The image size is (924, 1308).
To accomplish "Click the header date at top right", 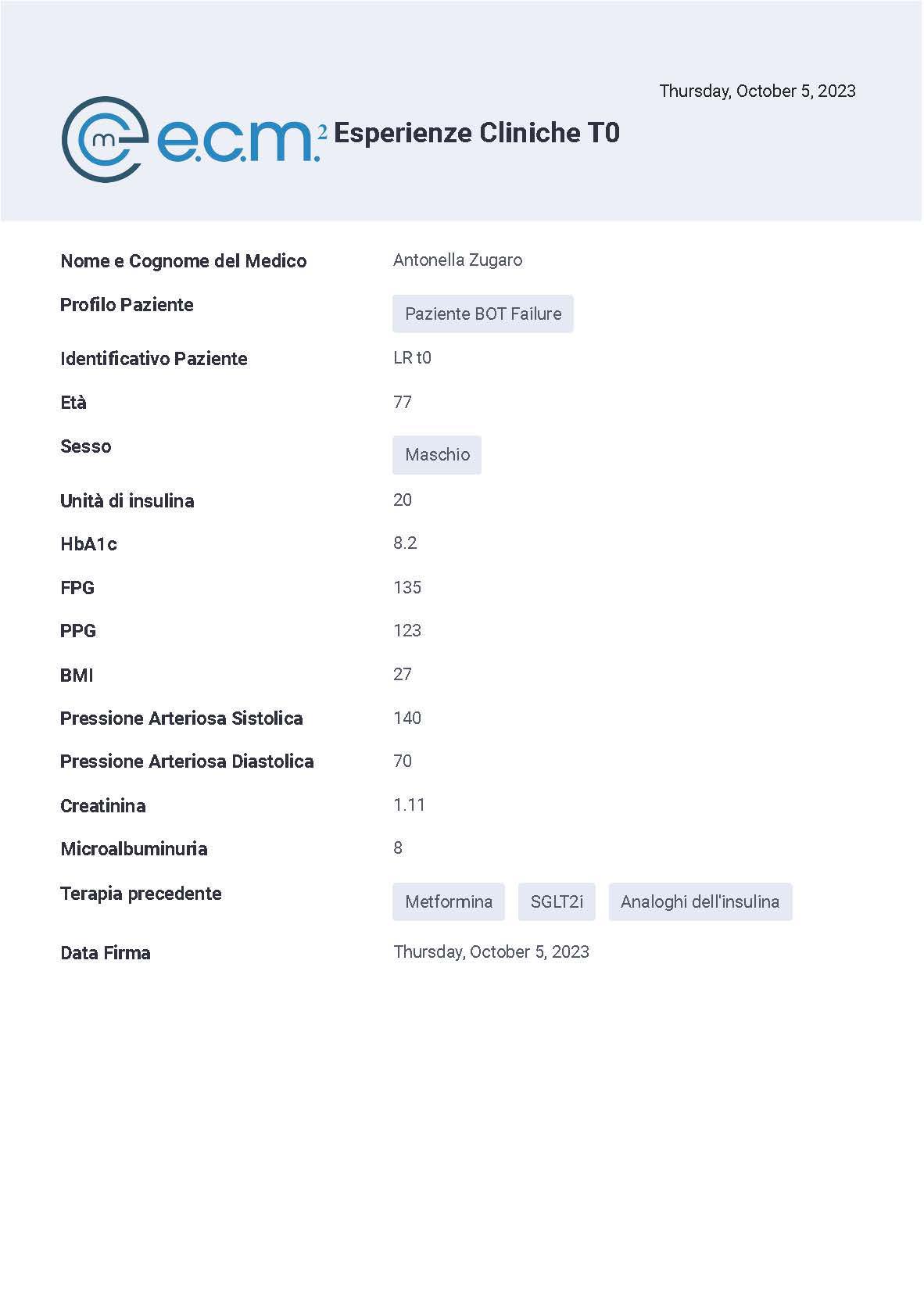I will [757, 91].
